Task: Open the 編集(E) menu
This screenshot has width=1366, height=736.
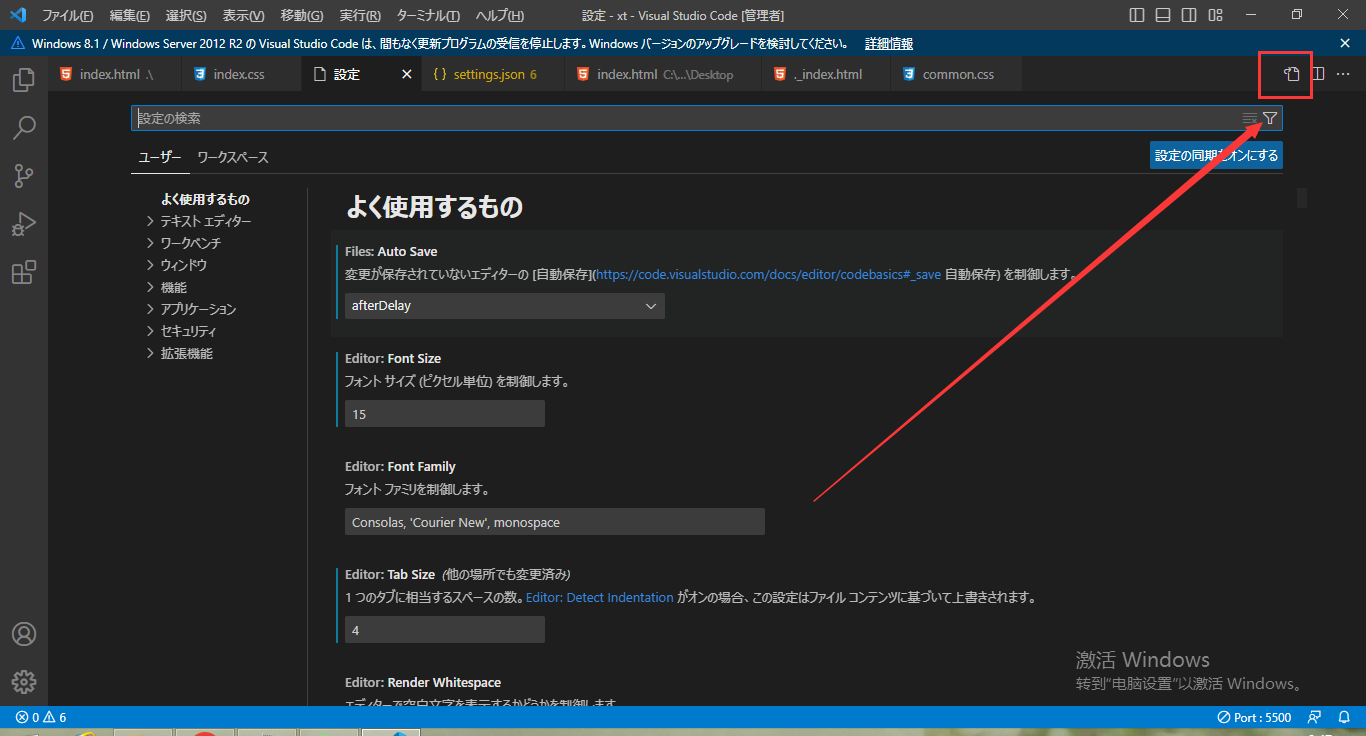Action: pyautogui.click(x=129, y=15)
